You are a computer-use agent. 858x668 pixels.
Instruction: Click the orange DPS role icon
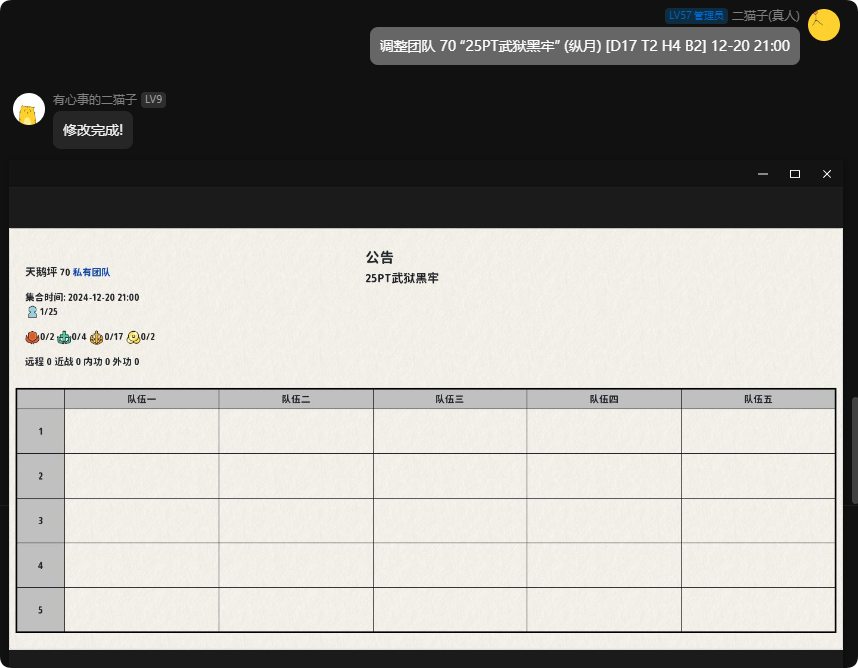96,337
